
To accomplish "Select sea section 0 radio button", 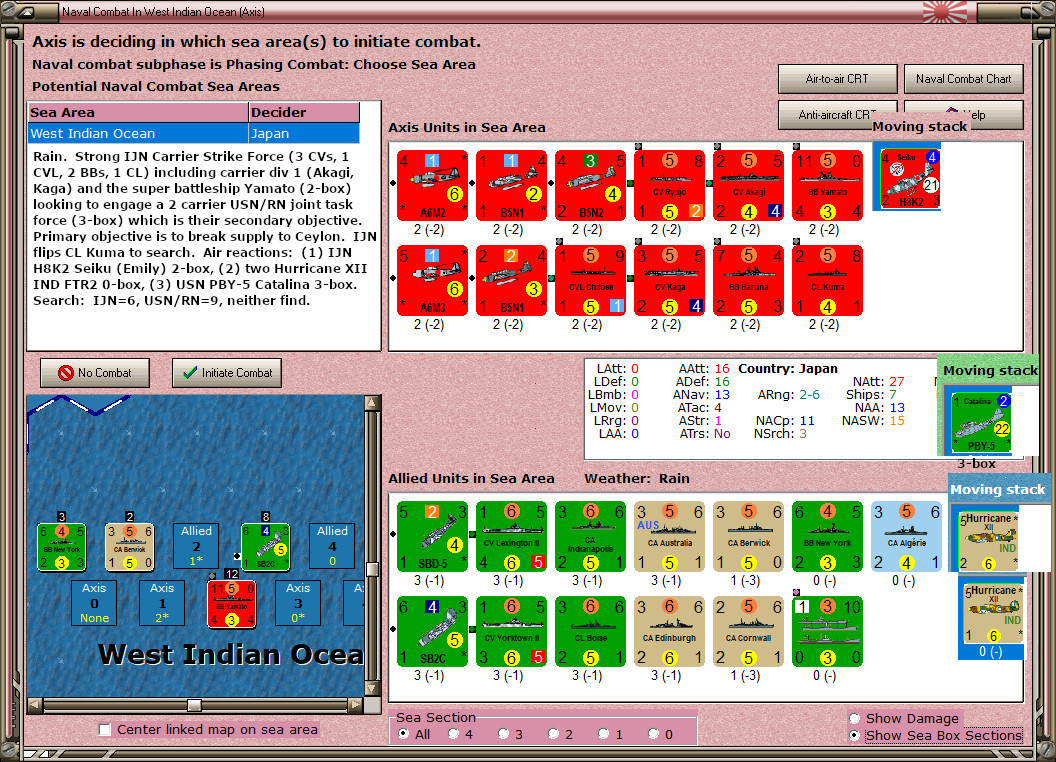I will (653, 734).
